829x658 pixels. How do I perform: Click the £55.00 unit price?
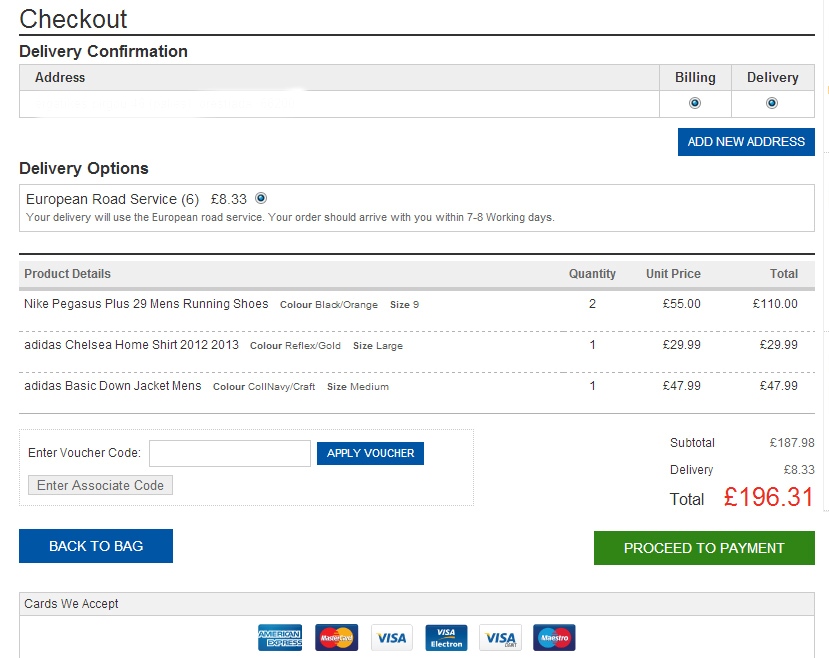tap(681, 304)
